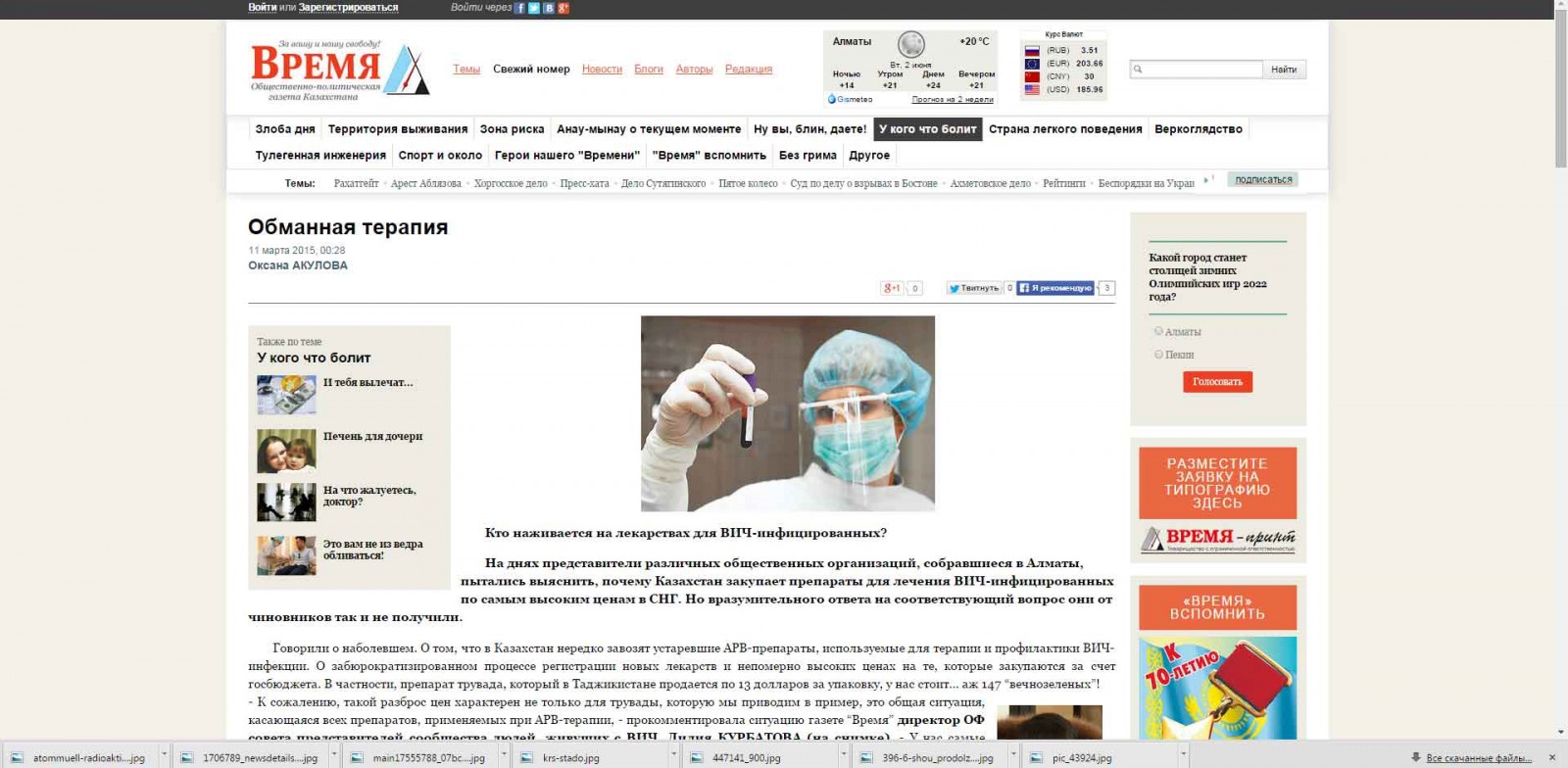
Task: Expand the topics list with green arrow
Action: click(1206, 180)
